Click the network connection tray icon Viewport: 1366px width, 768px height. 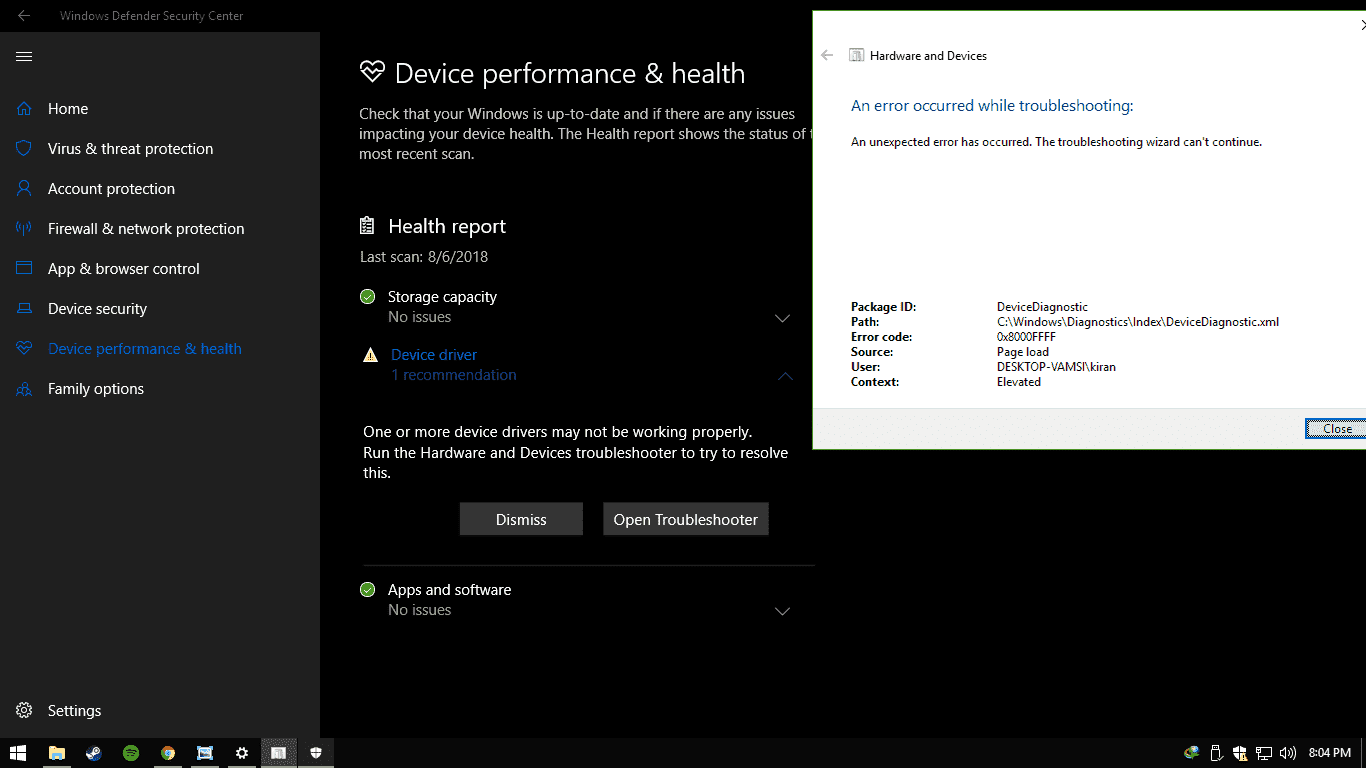pyautogui.click(x=1264, y=753)
